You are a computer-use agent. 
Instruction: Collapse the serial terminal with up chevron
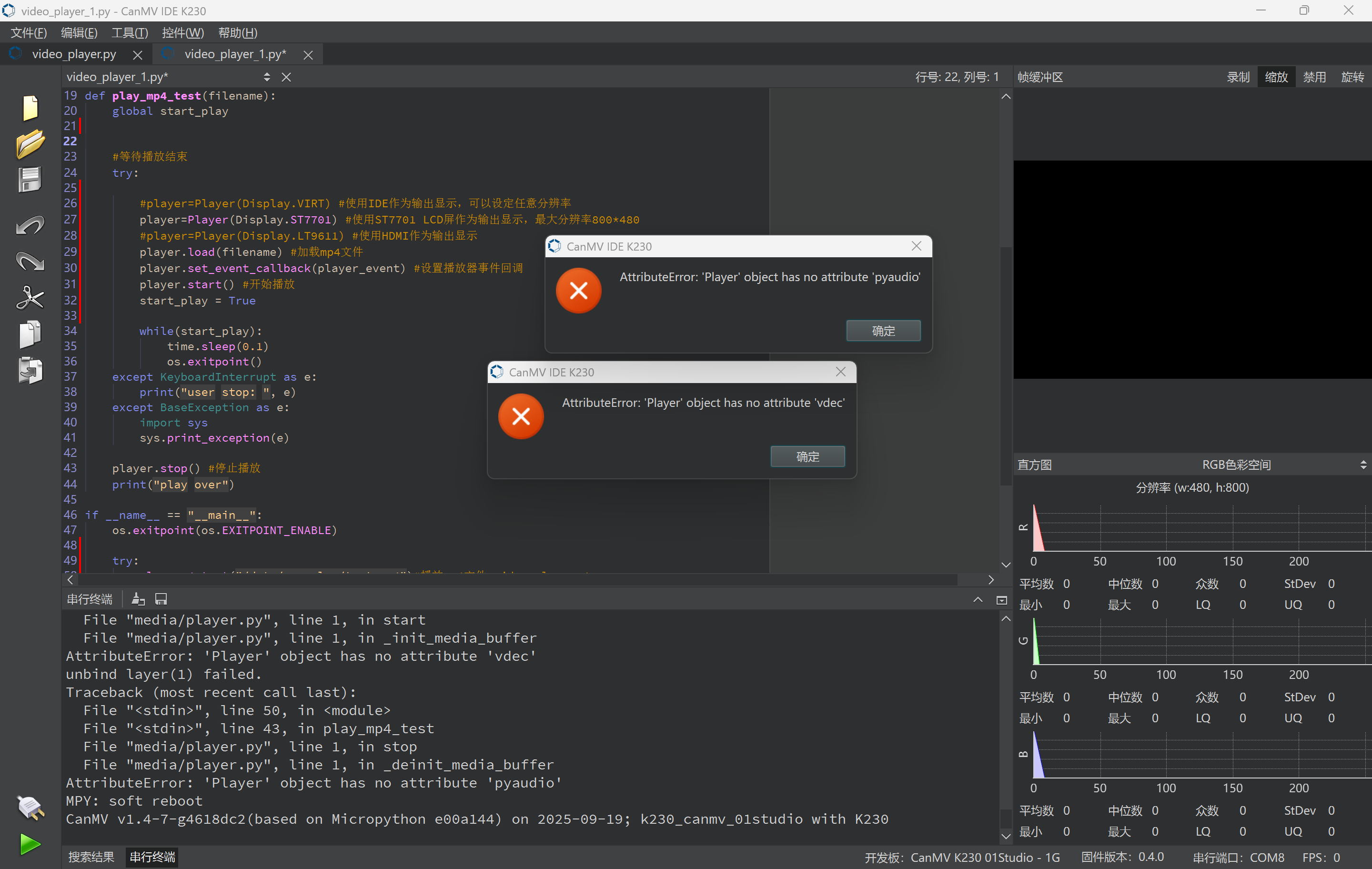pos(978,599)
